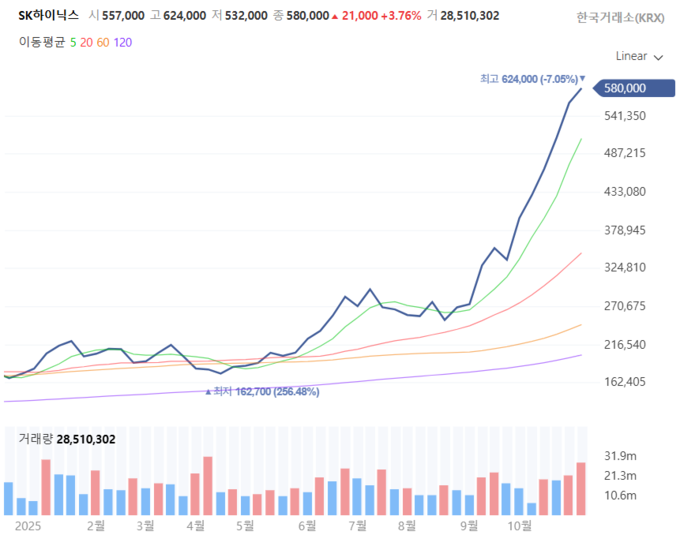Click the 한국거래소(KRX) exchange label
The image size is (680, 550).
coord(619,17)
